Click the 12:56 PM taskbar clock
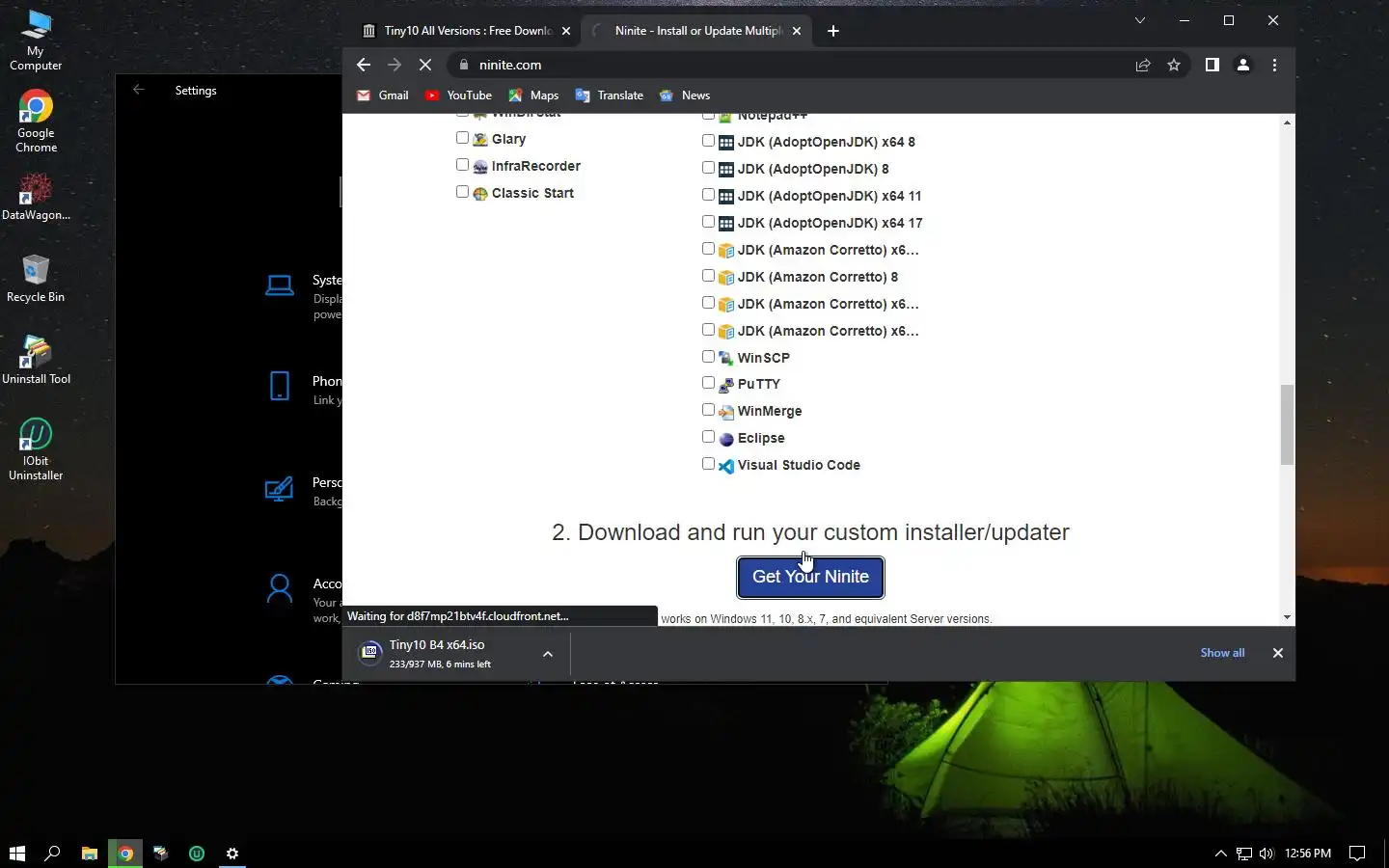The image size is (1389, 868). tap(1308, 853)
